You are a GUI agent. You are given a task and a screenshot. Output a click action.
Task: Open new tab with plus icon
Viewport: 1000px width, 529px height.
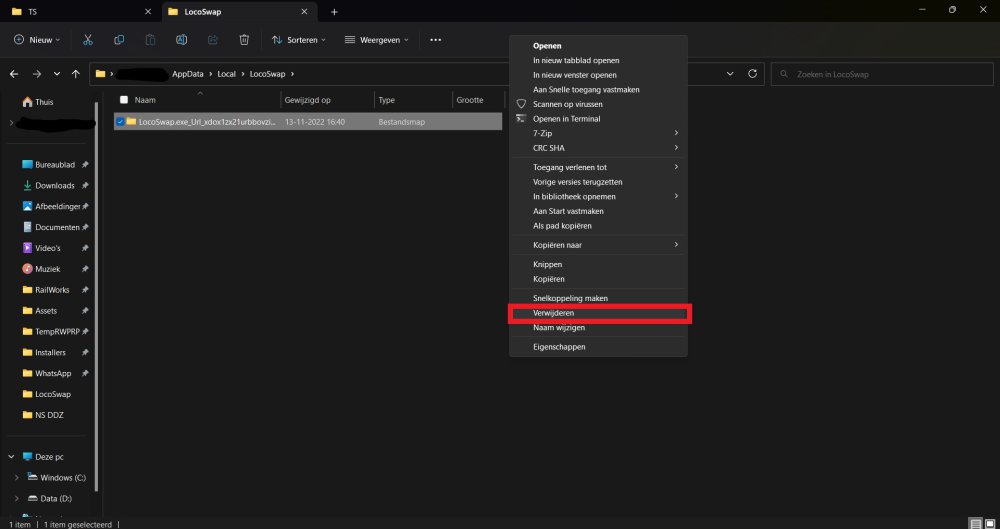point(334,12)
